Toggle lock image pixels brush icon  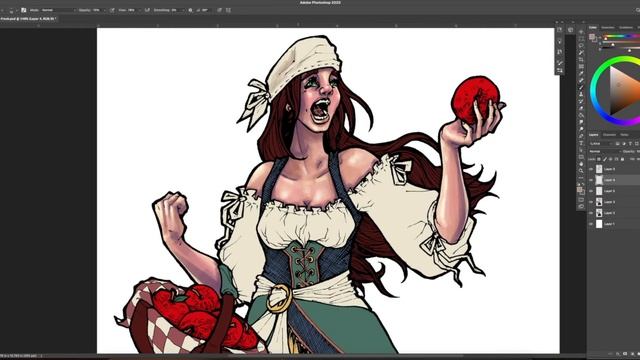(605, 159)
